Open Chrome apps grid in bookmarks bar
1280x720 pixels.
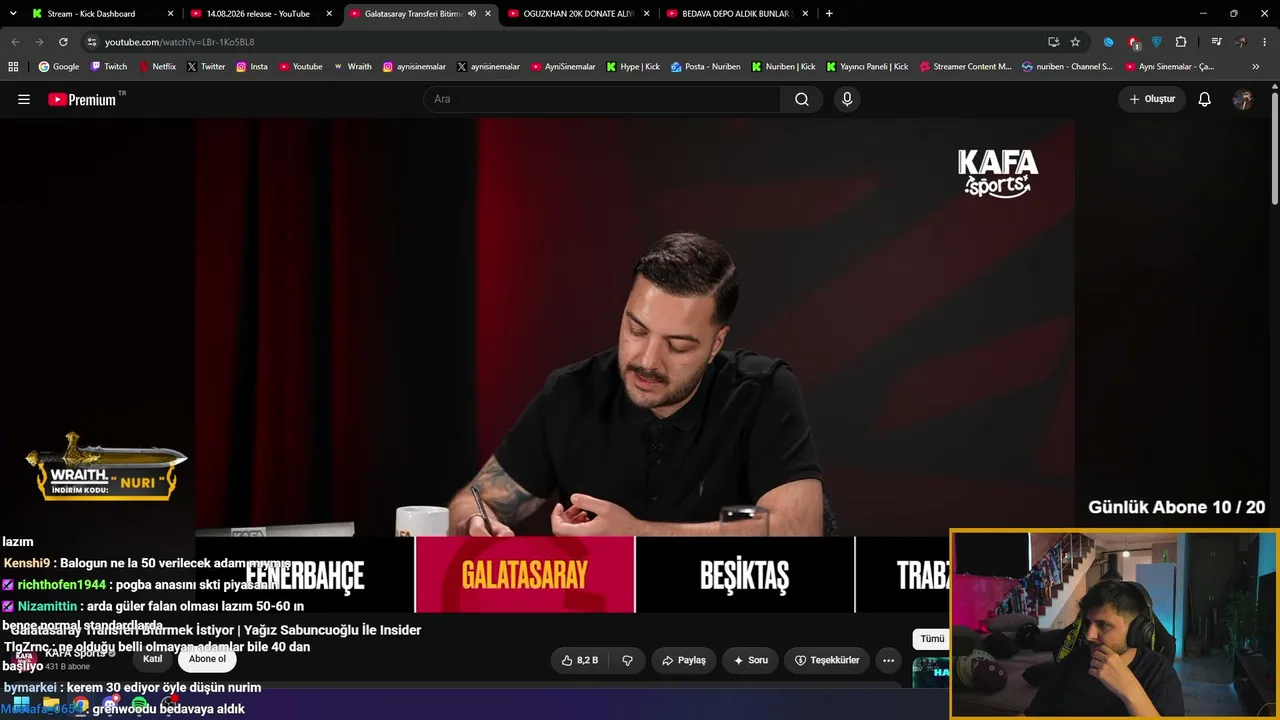13,66
